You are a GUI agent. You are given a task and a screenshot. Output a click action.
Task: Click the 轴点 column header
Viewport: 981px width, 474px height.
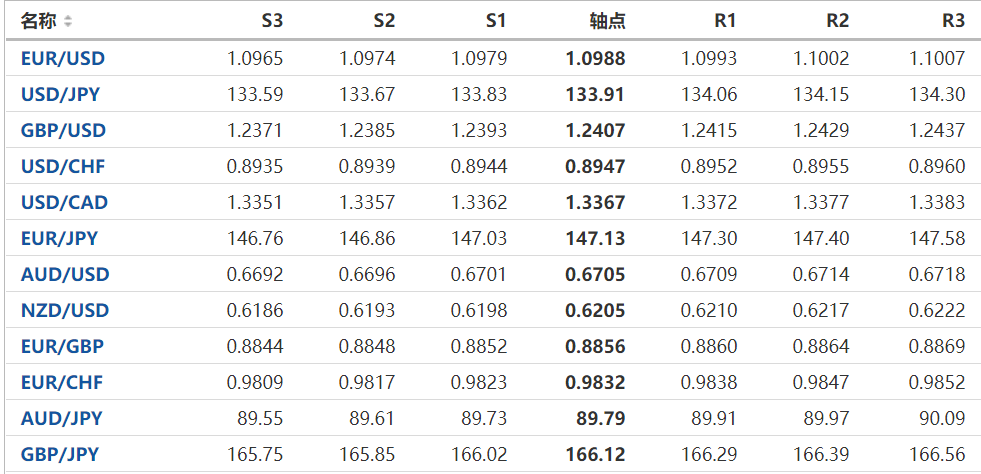(607, 21)
